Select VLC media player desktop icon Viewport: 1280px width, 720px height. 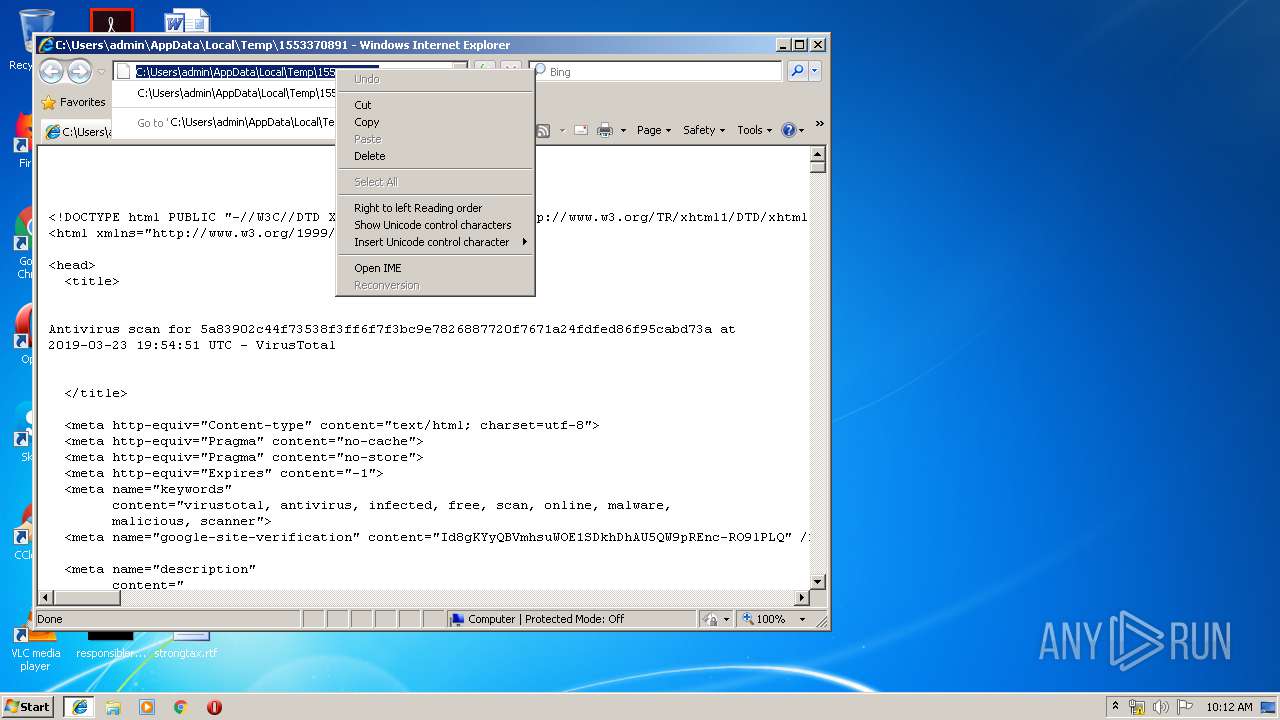tap(35, 650)
